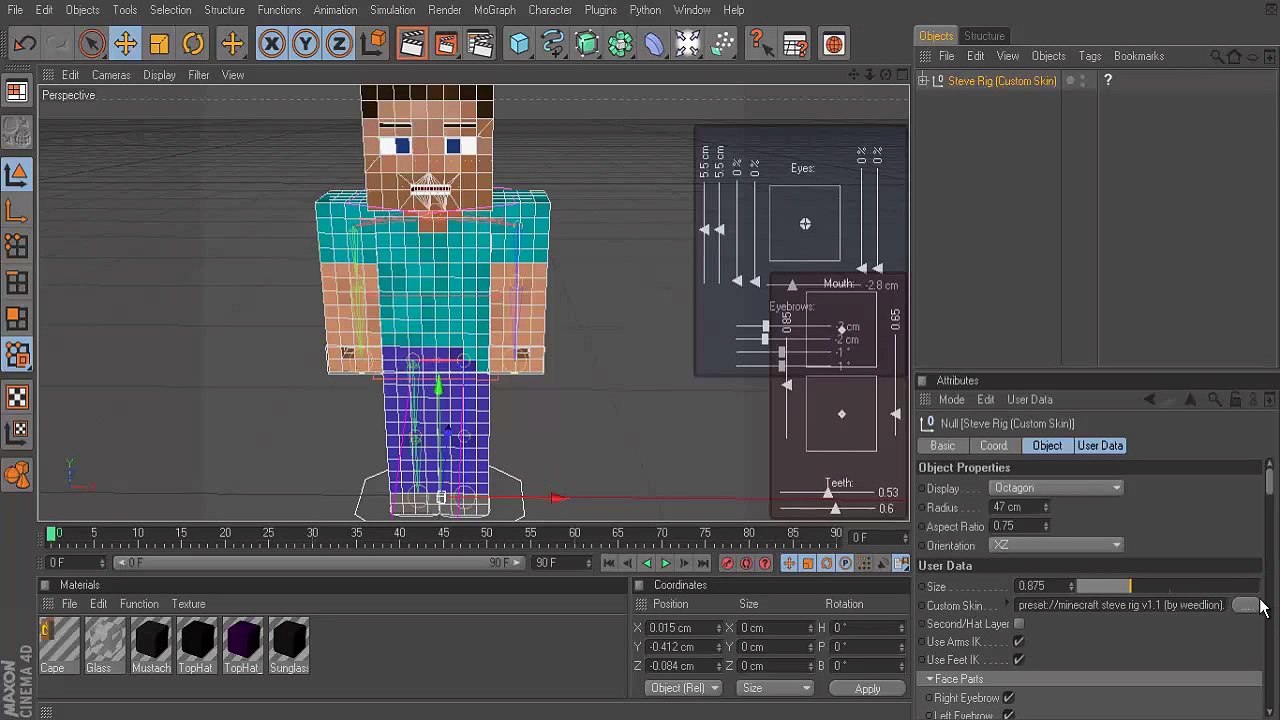Open the spline tools icon

coord(553,44)
